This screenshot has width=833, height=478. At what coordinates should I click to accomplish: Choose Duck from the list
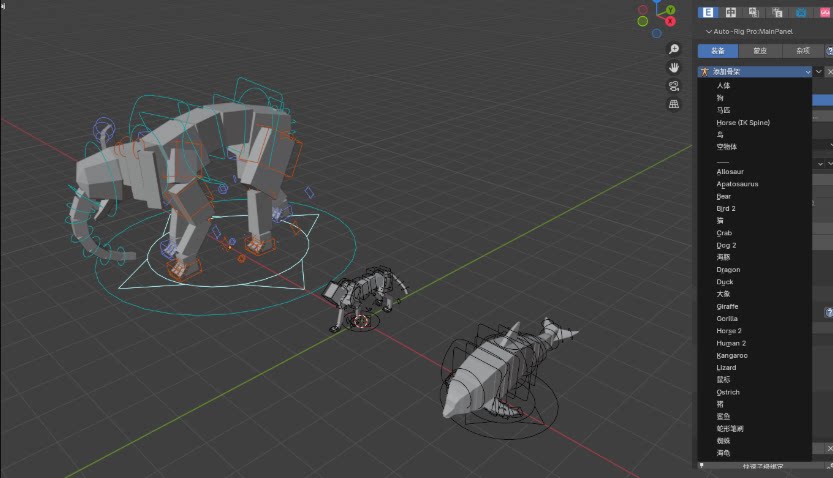725,281
